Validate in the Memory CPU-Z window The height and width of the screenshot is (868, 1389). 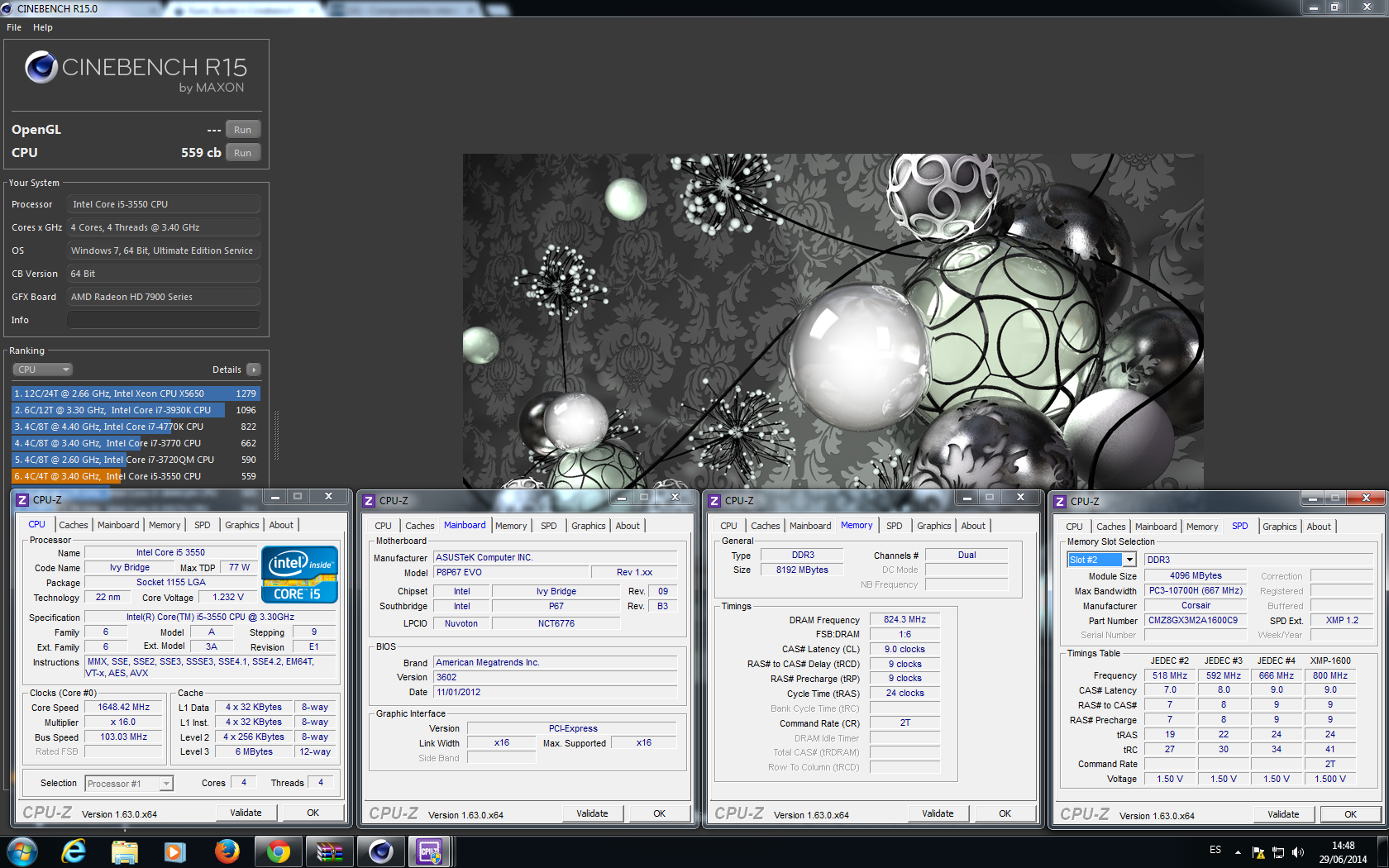click(938, 813)
